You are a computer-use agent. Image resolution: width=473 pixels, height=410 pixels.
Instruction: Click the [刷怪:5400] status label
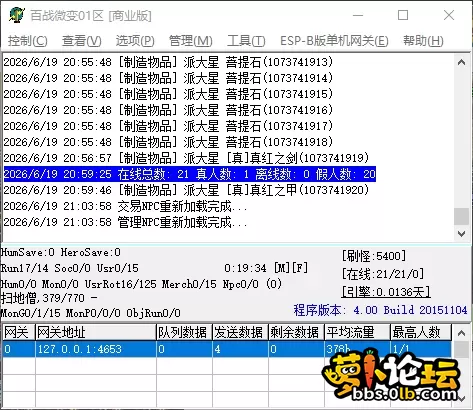[x=374, y=256]
